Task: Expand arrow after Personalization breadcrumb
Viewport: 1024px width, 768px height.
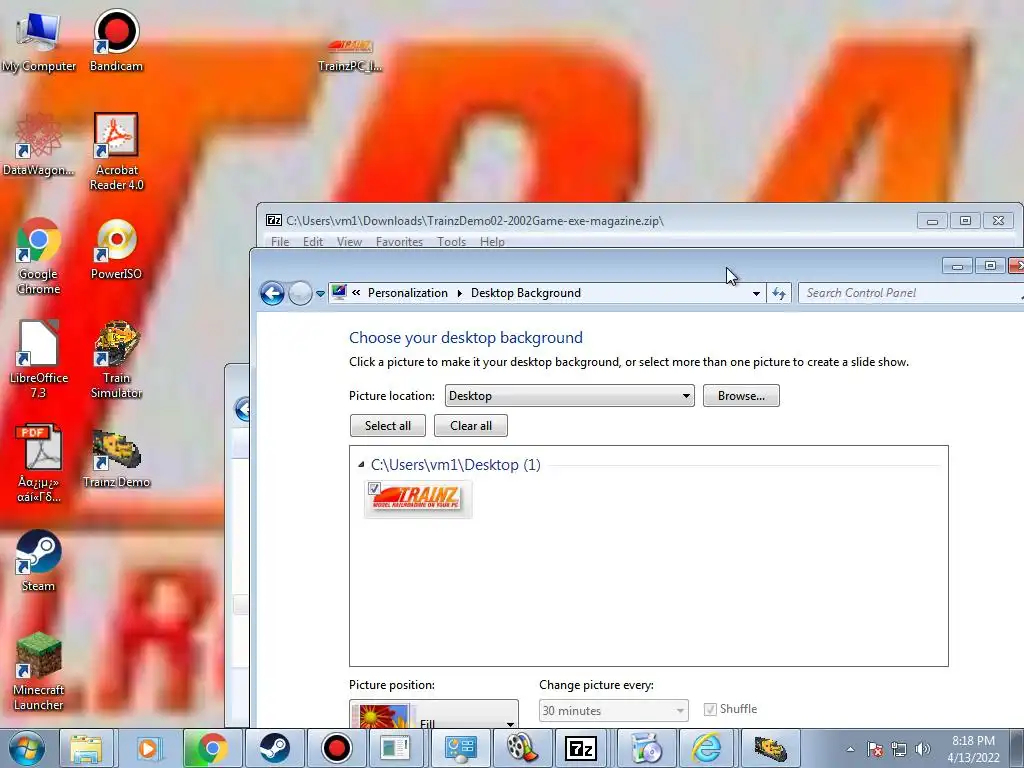Action: (460, 293)
